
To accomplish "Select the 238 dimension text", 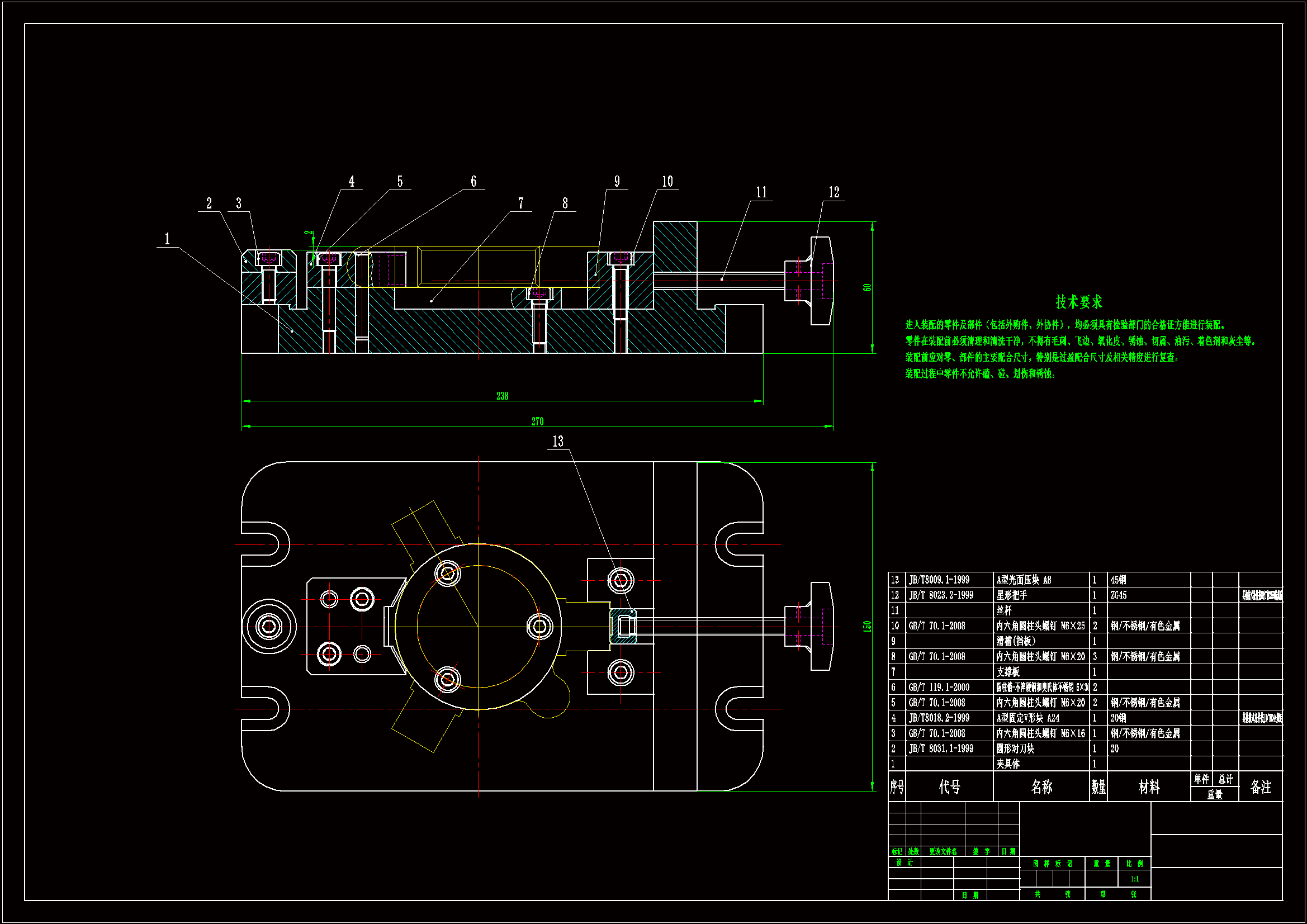I will coord(502,396).
